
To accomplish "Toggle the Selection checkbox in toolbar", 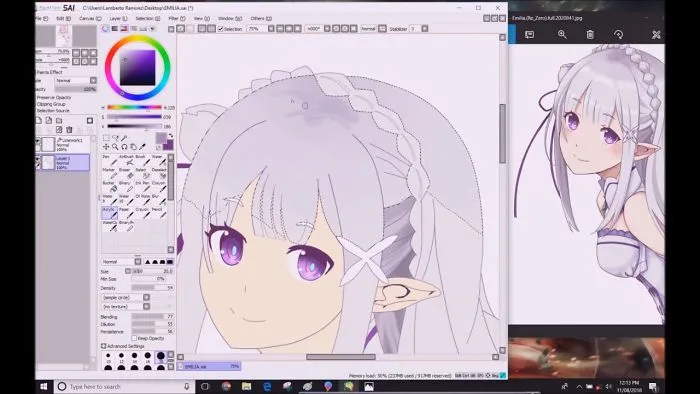I will click(x=220, y=29).
